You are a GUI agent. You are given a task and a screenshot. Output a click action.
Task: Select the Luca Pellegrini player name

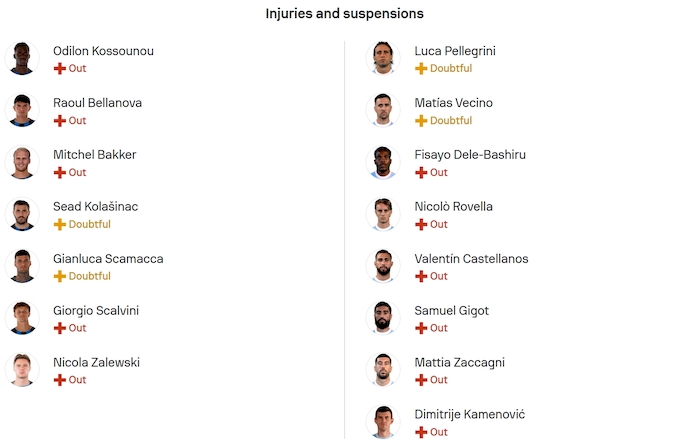(455, 51)
